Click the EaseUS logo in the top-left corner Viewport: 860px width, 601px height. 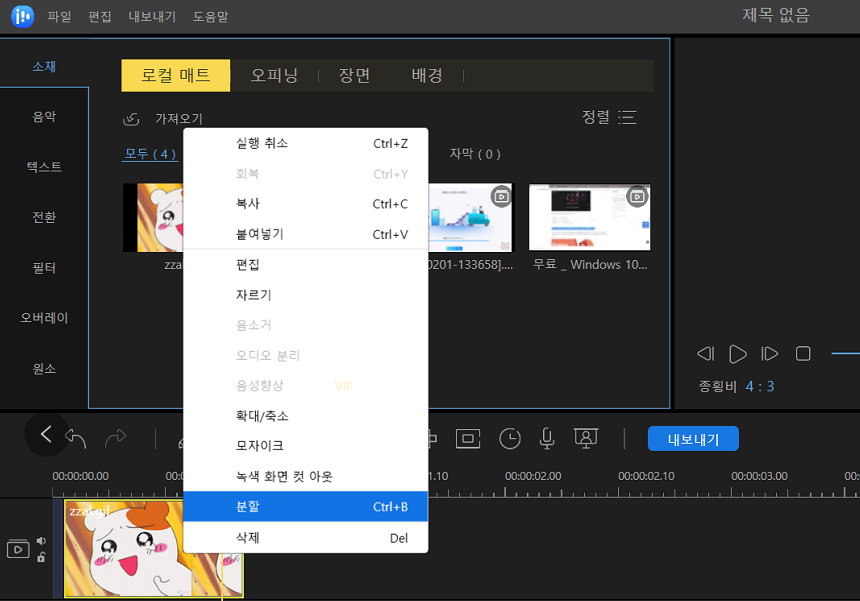20,15
